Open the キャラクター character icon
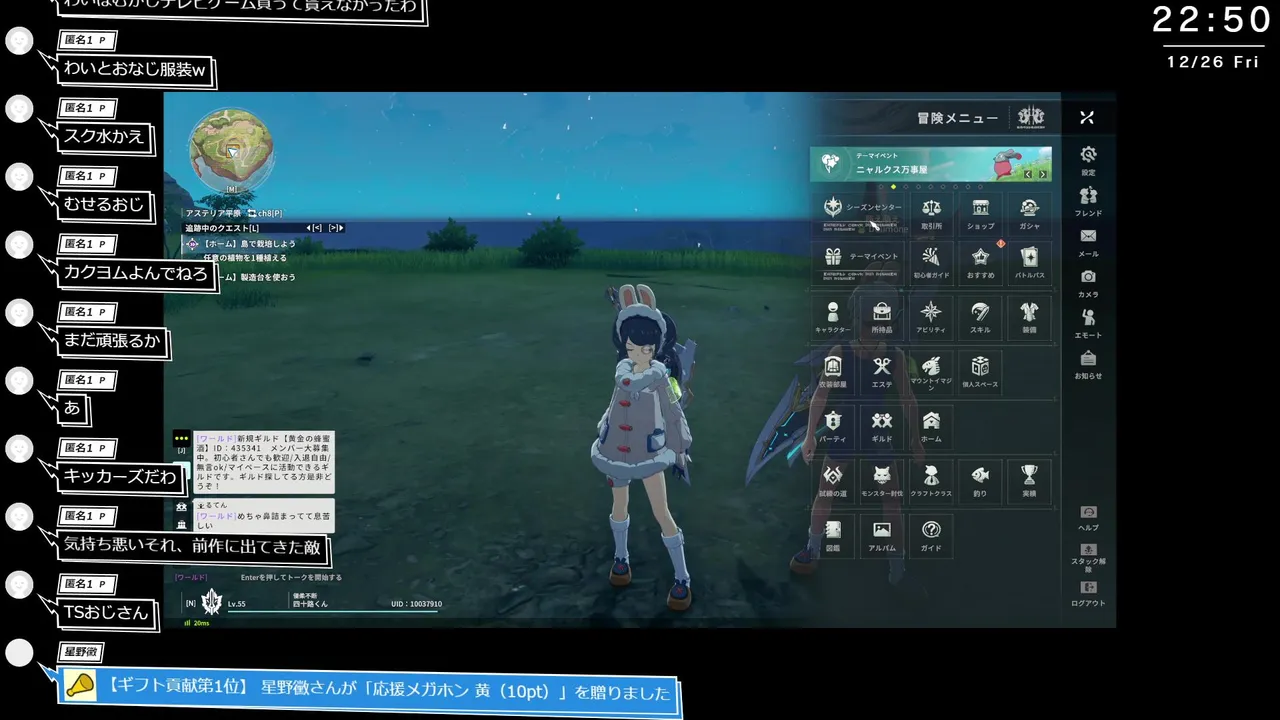The width and height of the screenshot is (1280, 720). click(832, 318)
